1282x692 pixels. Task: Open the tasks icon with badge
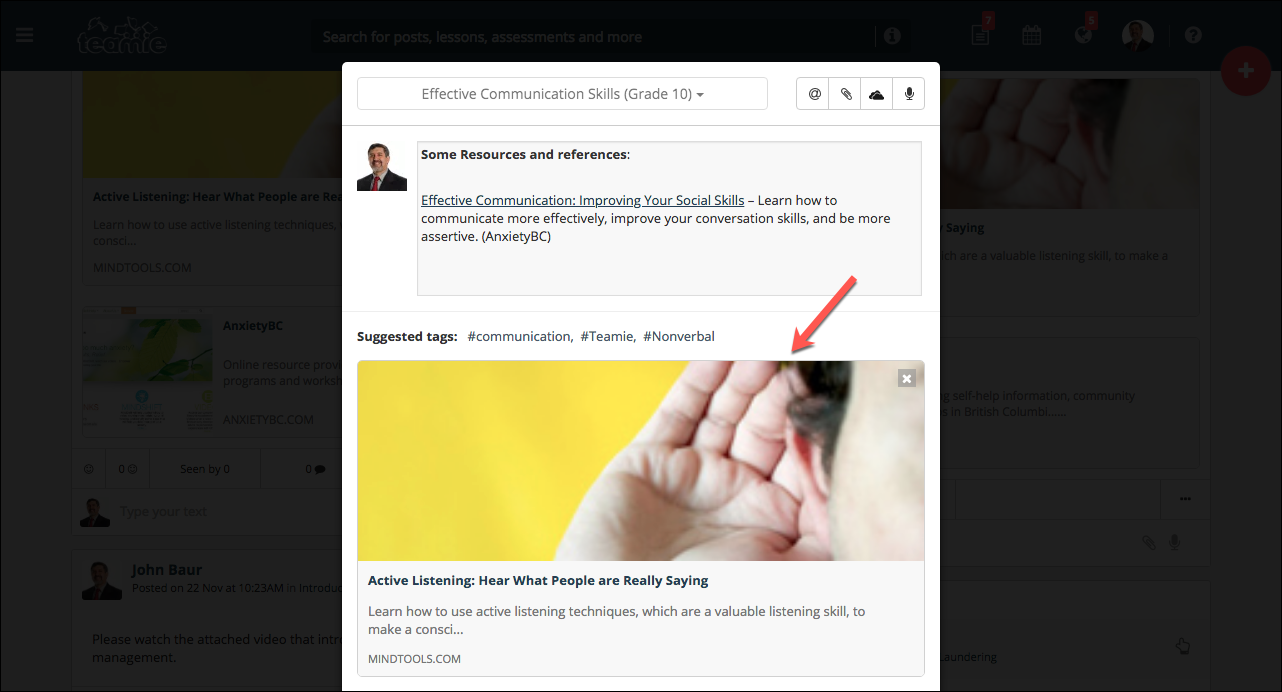click(981, 34)
